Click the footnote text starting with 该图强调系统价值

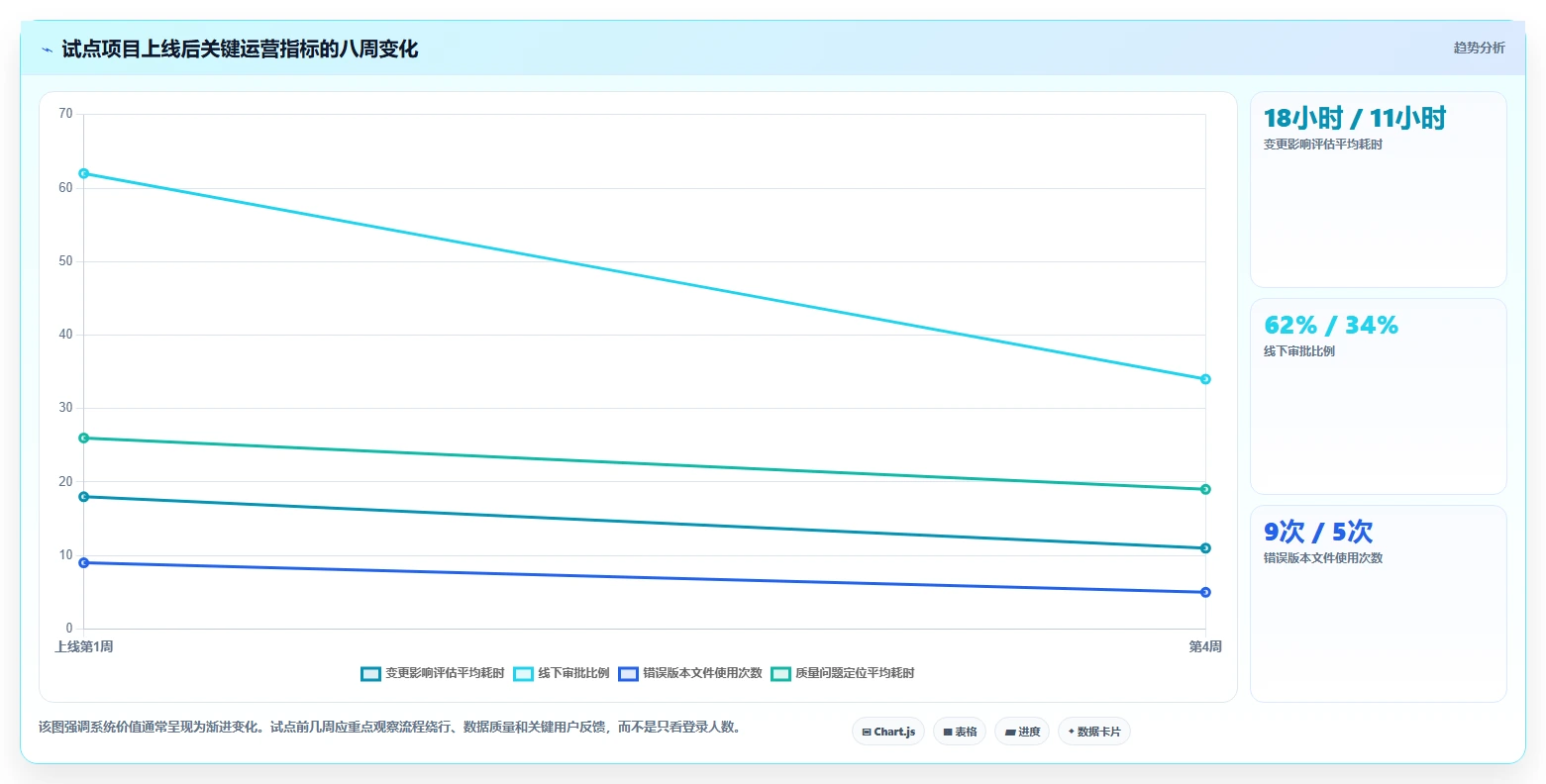(389, 728)
